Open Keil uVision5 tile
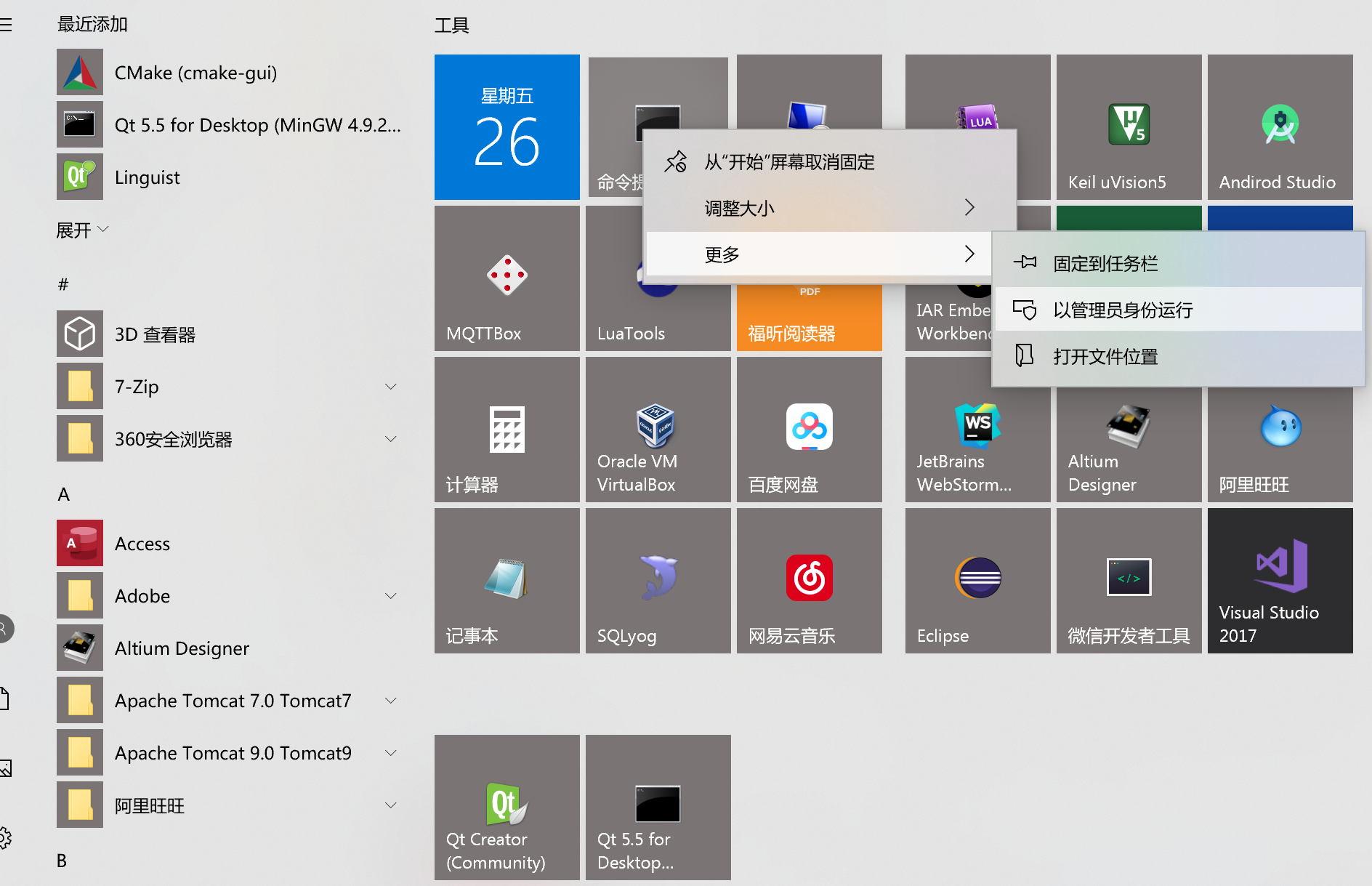This screenshot has height=886, width=1372. [1129, 127]
